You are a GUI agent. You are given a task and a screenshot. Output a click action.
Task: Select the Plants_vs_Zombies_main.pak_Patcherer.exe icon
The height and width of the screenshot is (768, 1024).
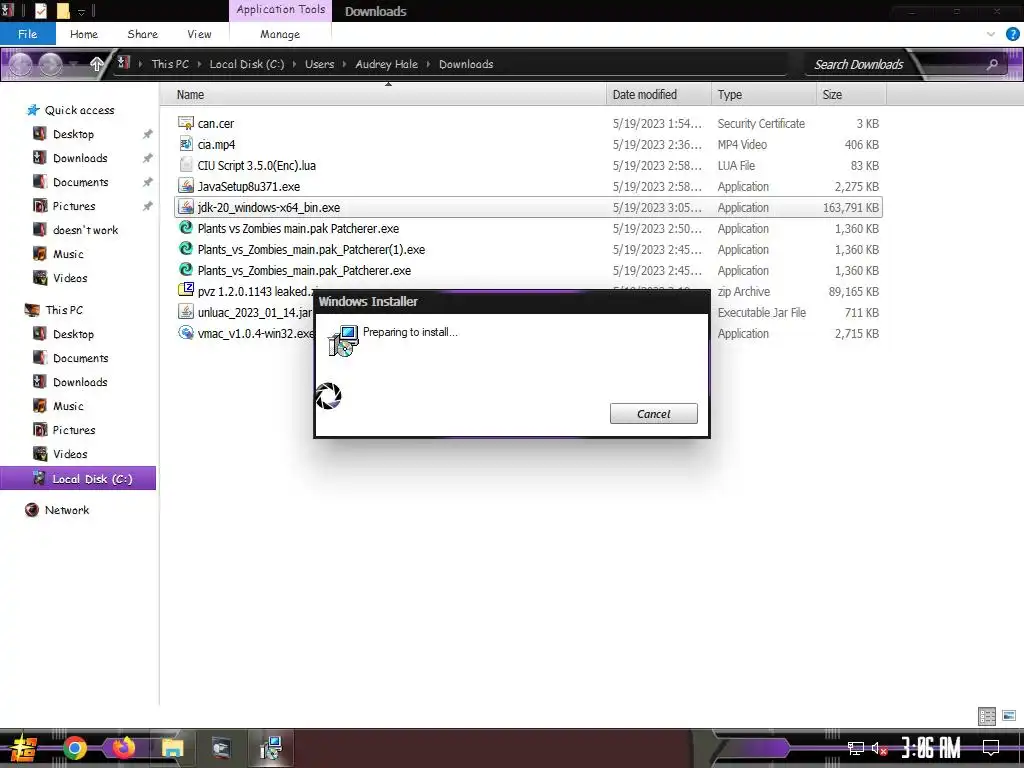tap(186, 269)
